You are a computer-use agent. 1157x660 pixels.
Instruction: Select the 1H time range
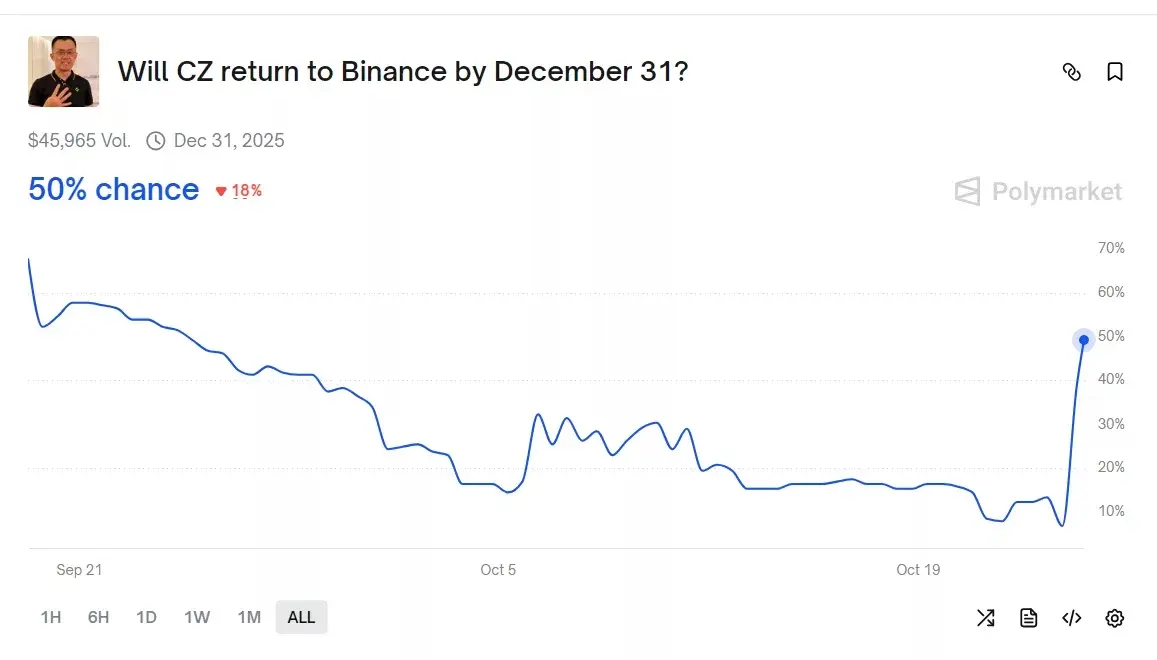pyautogui.click(x=51, y=617)
